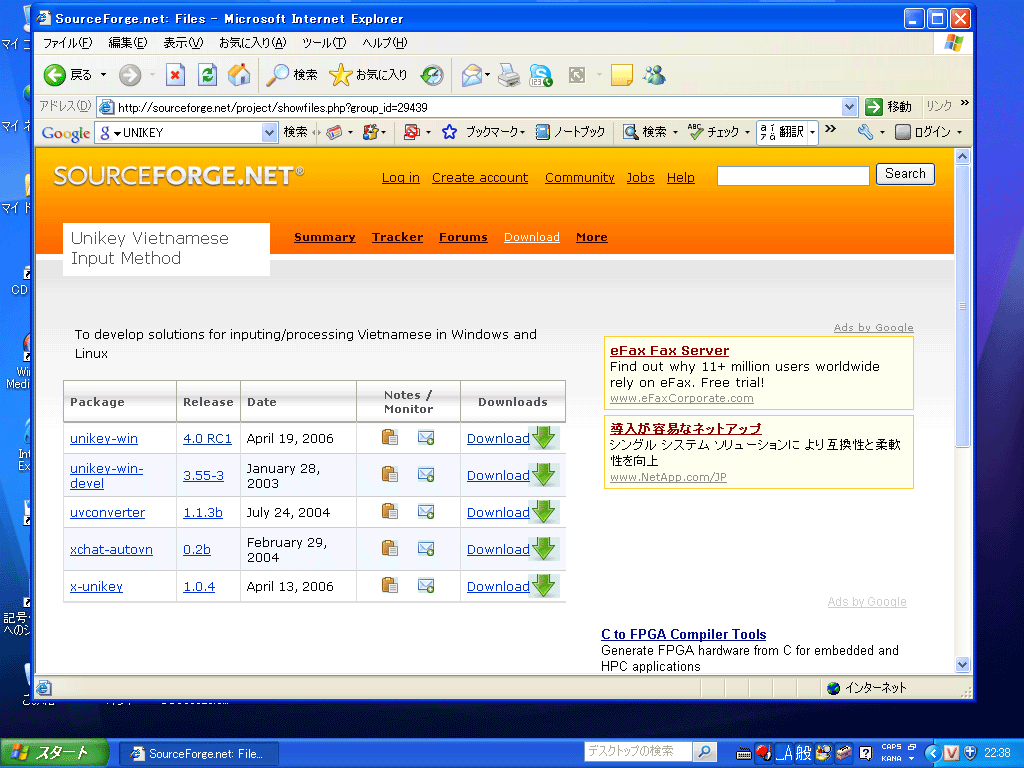The image size is (1024, 768).
Task: Open Mail button dropdown arrow
Action: click(488, 75)
